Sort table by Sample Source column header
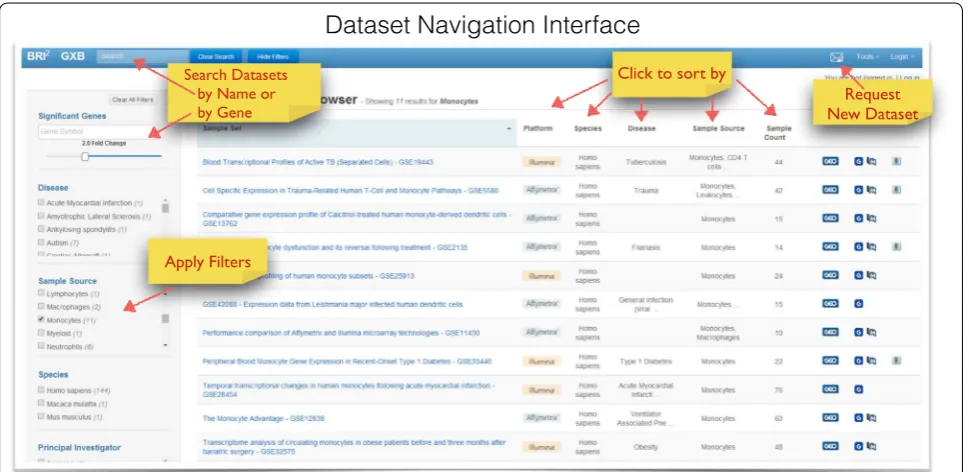Image resolution: width=969 pixels, height=472 pixels. 719,129
